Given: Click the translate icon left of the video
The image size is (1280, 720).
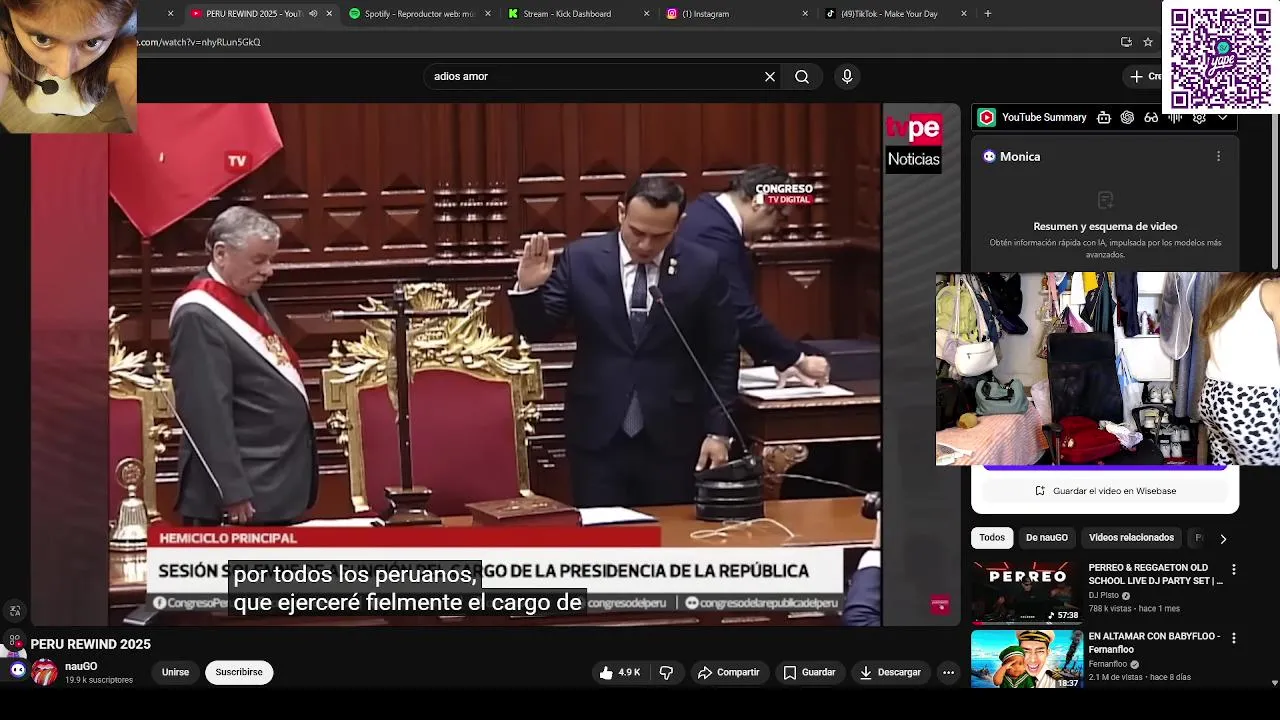Looking at the screenshot, I should pos(15,611).
